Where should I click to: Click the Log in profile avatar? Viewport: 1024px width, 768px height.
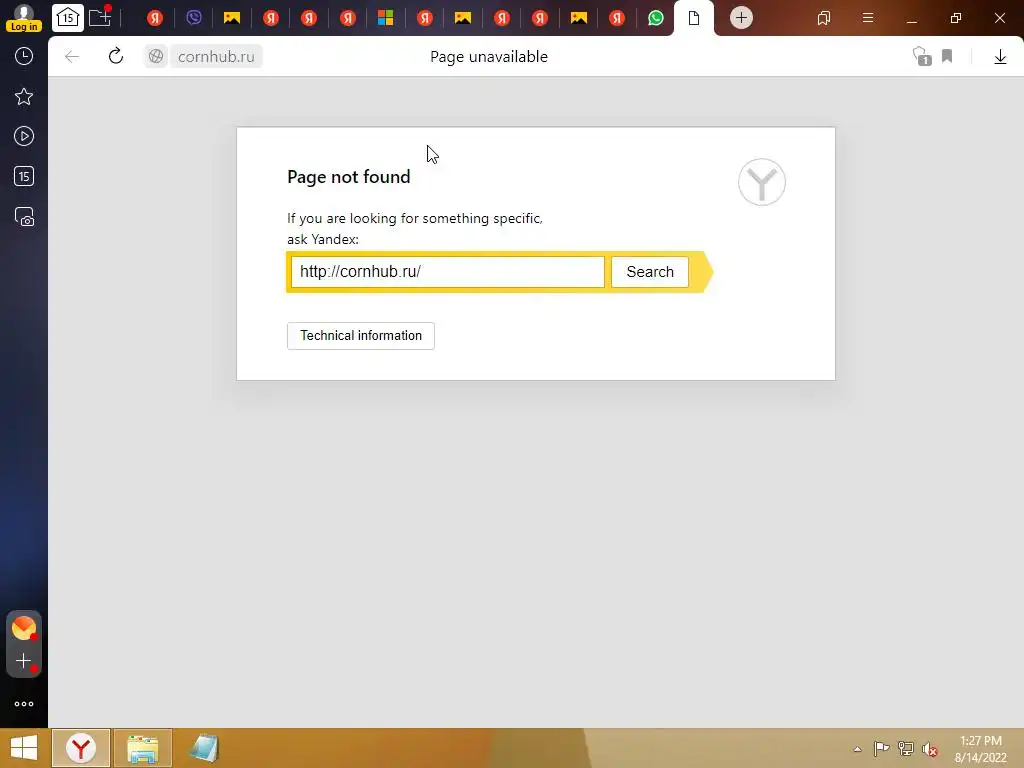coord(24,18)
